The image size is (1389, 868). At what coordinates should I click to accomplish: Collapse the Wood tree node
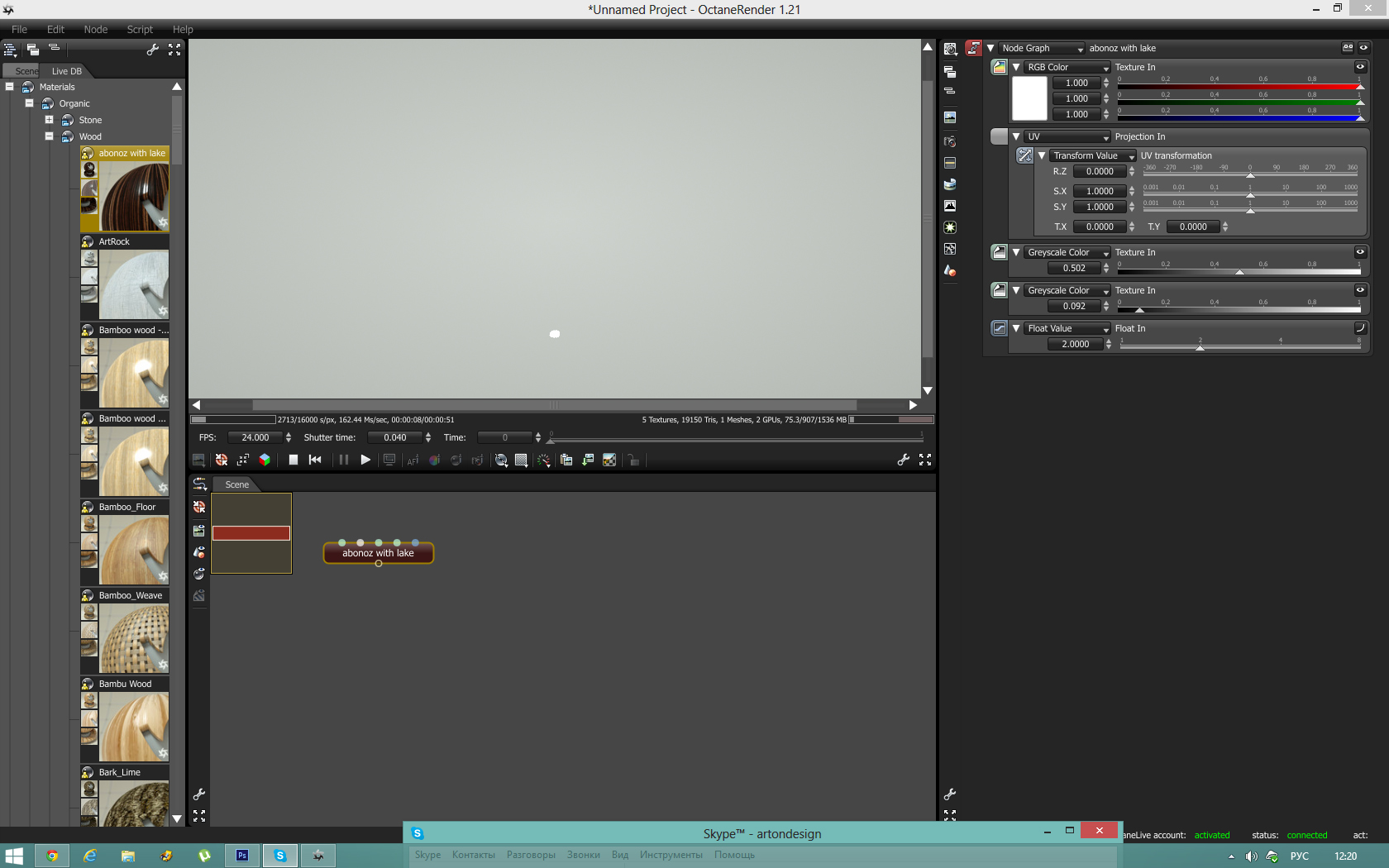(49, 136)
